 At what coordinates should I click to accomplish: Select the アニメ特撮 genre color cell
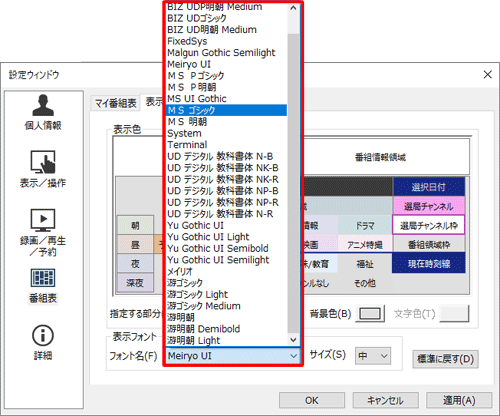[x=365, y=245]
